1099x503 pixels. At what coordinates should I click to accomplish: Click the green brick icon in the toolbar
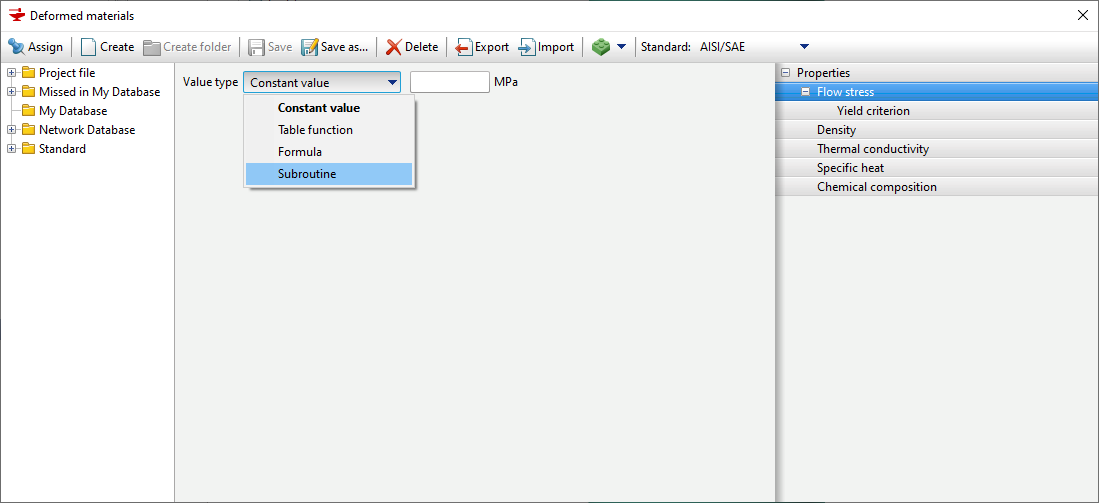click(x=601, y=47)
